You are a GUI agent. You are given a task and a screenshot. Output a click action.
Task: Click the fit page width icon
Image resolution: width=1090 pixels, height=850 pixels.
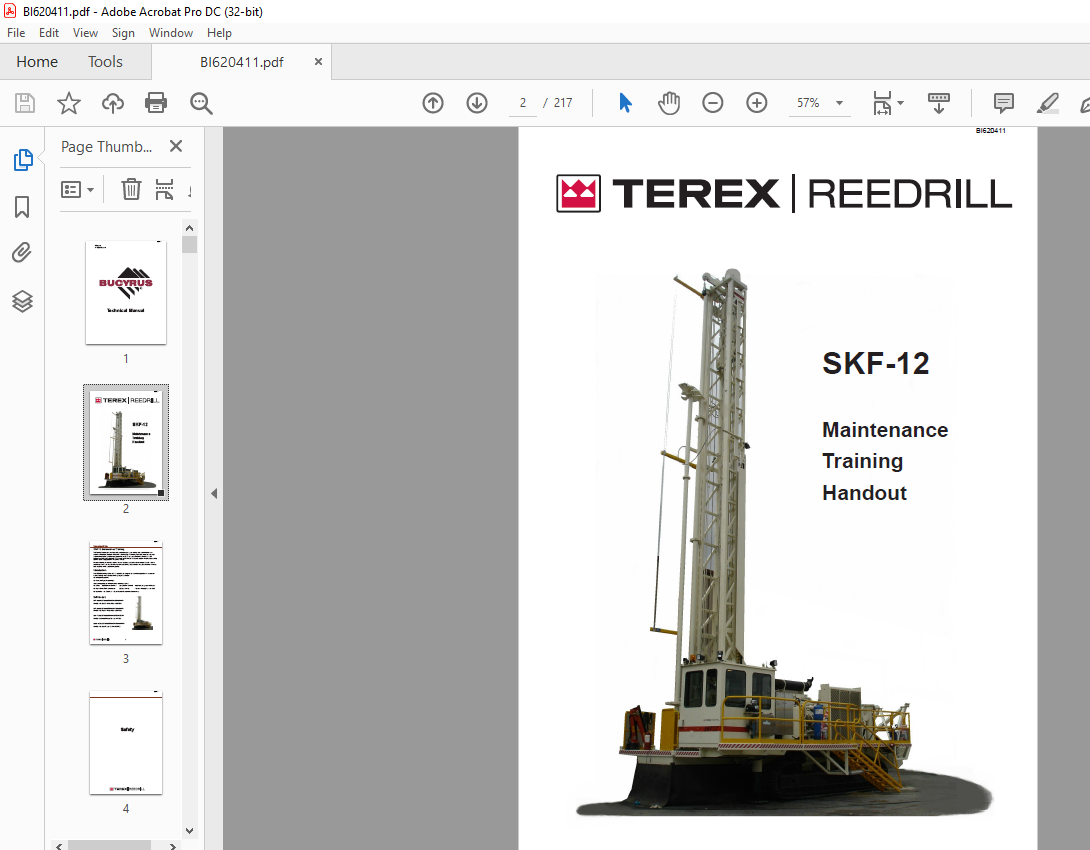882,104
